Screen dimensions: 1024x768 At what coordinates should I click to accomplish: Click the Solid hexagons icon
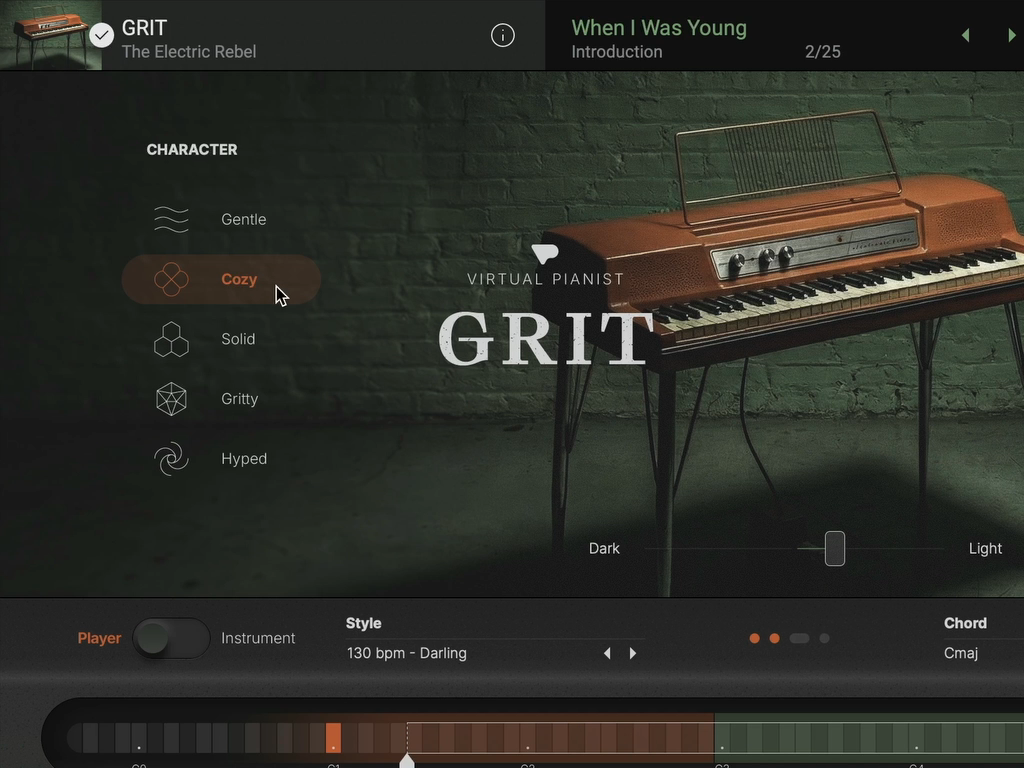coord(171,339)
